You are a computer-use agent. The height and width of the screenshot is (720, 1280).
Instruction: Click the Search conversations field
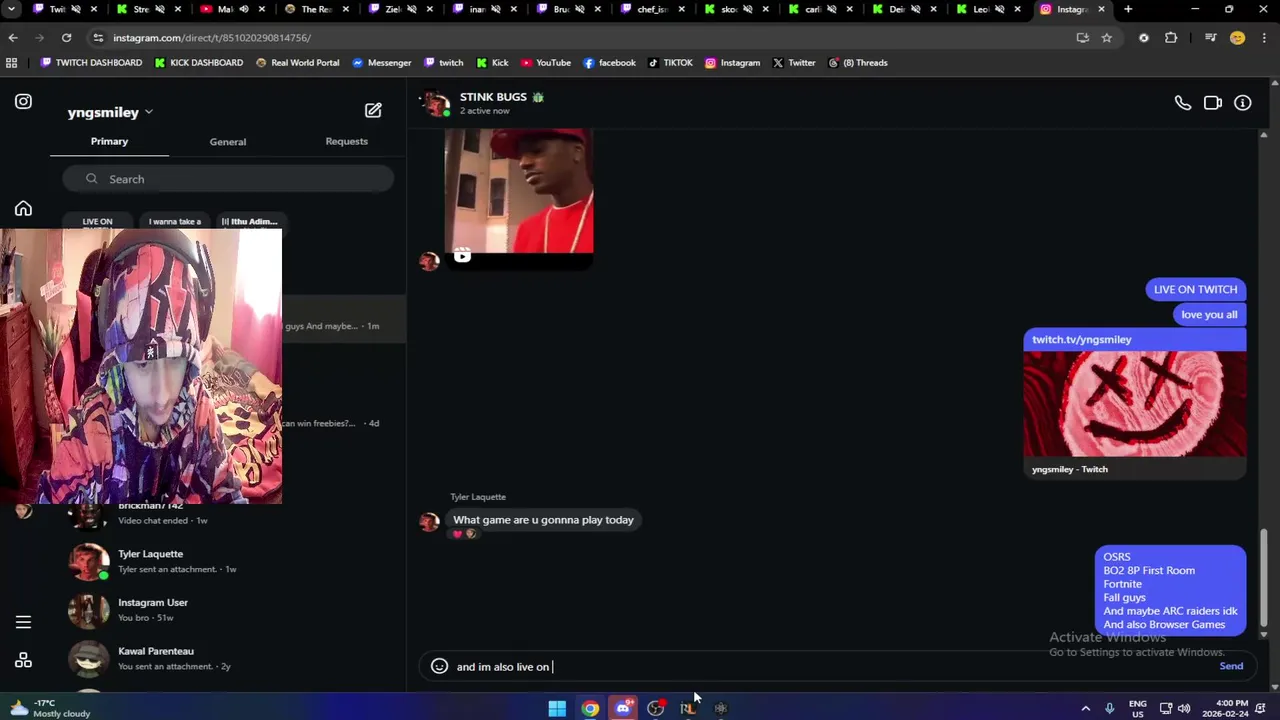pyautogui.click(x=228, y=179)
